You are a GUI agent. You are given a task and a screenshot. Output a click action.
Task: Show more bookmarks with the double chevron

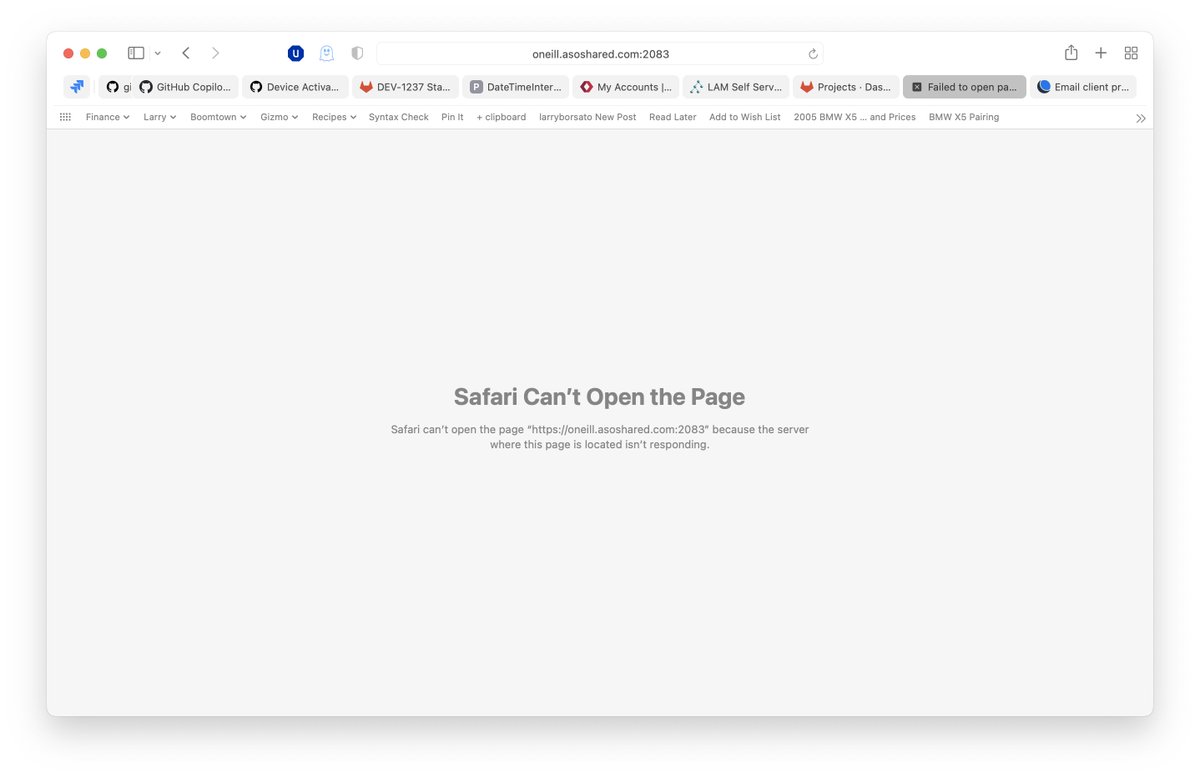coord(1140,118)
